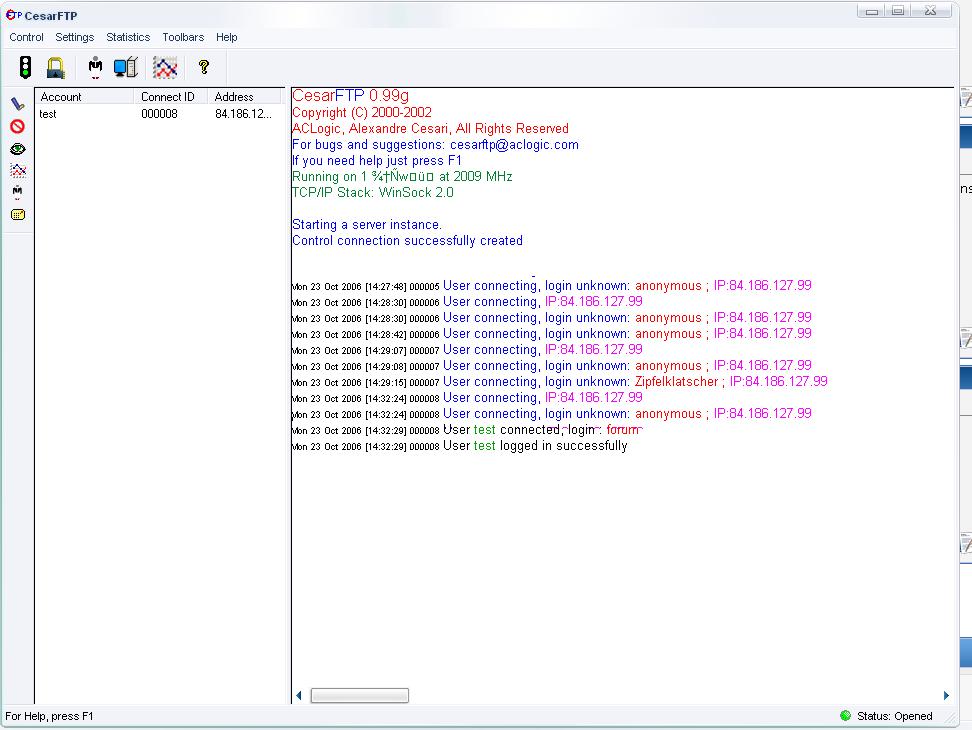The image size is (972, 730).
Task: Open the Settings menu
Action: click(x=74, y=37)
